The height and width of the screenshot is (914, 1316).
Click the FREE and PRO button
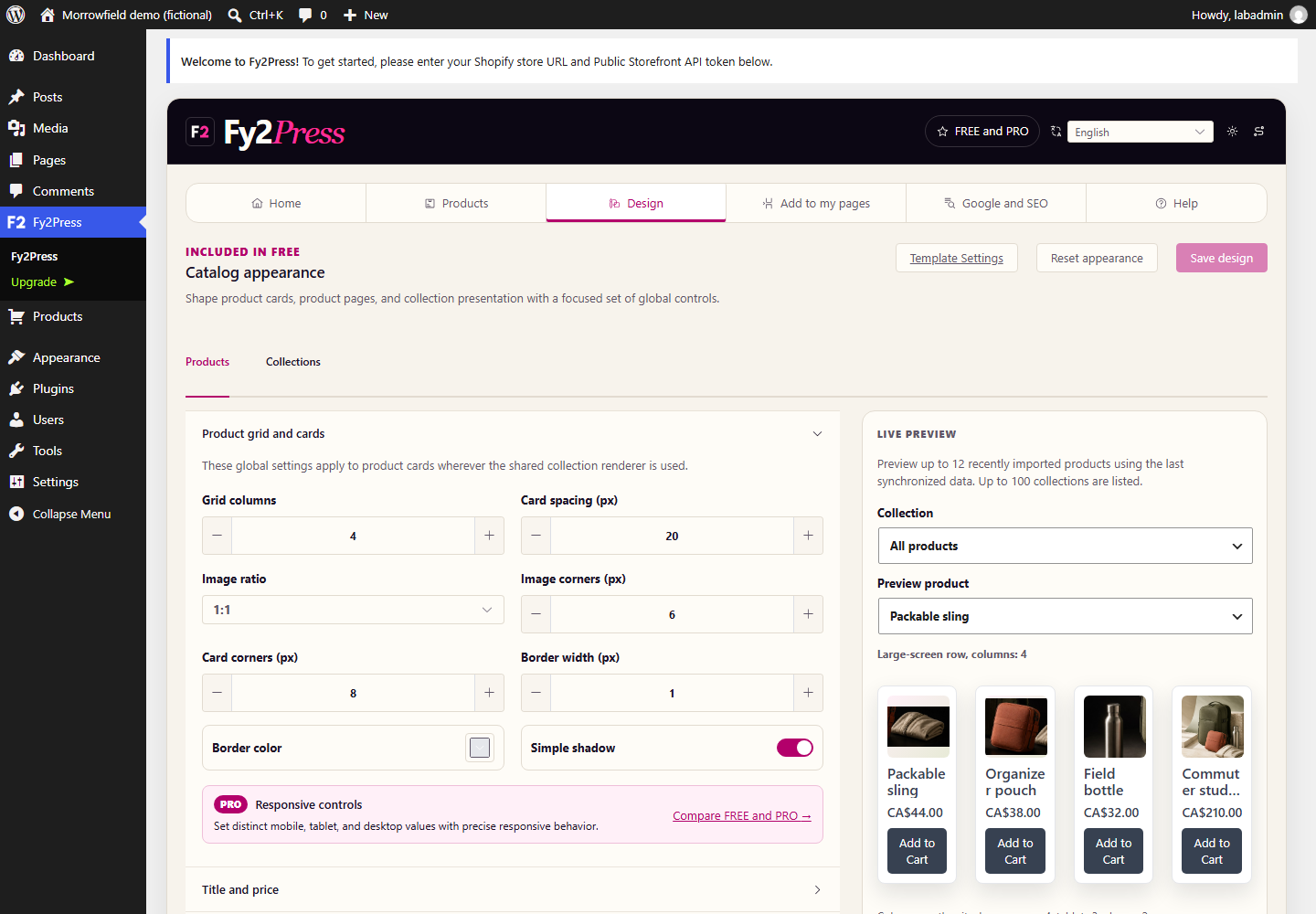coord(982,132)
